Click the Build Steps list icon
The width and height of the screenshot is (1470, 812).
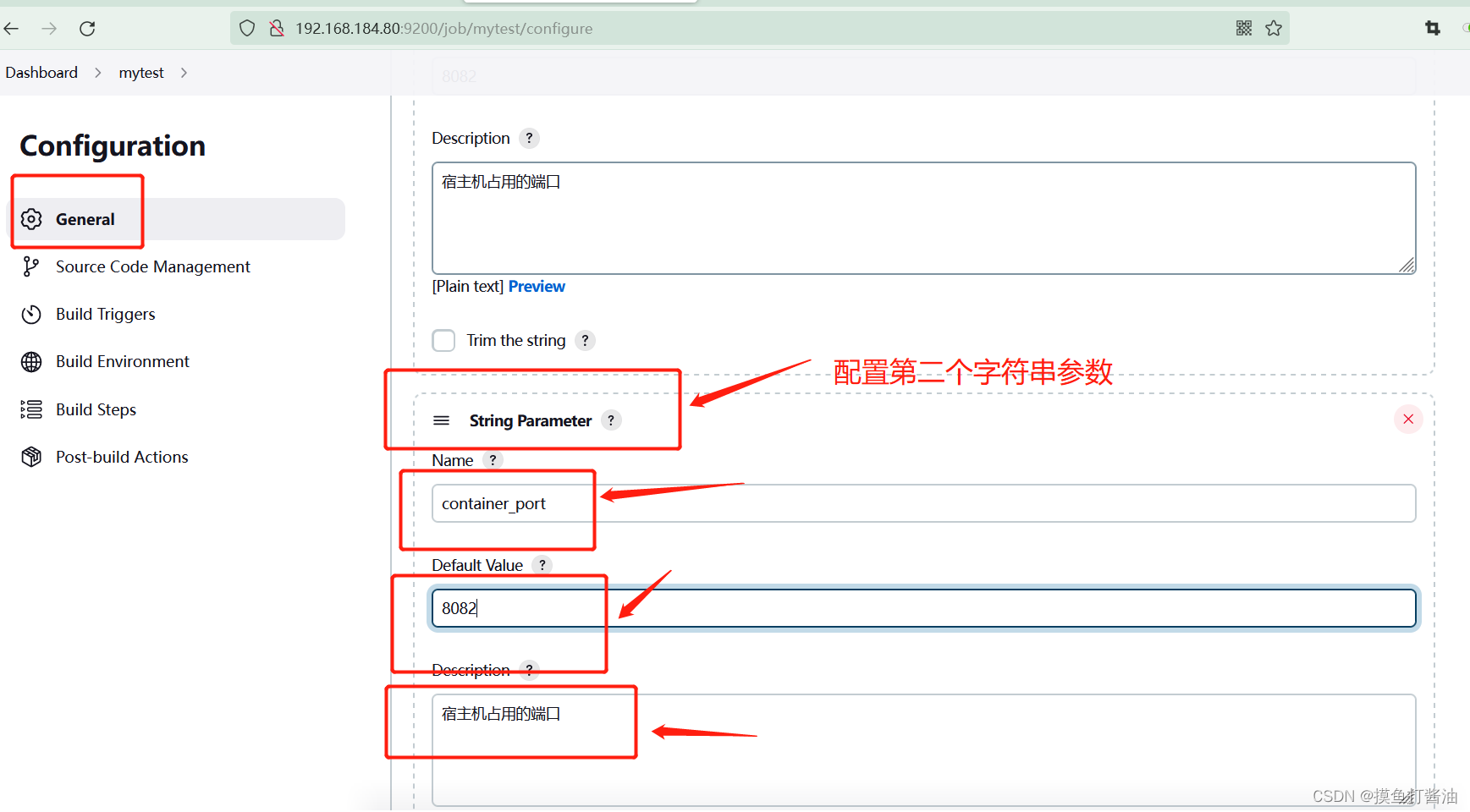point(31,409)
